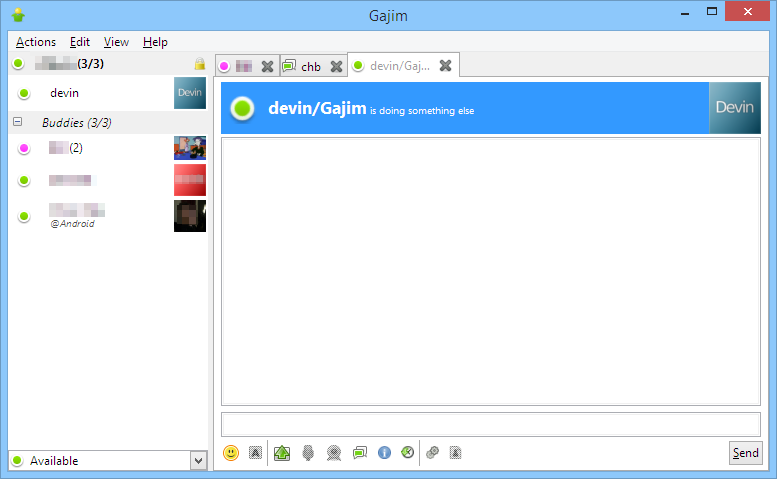The height and width of the screenshot is (479, 777).
Task: Click the message input field
Action: pyautogui.click(x=491, y=425)
